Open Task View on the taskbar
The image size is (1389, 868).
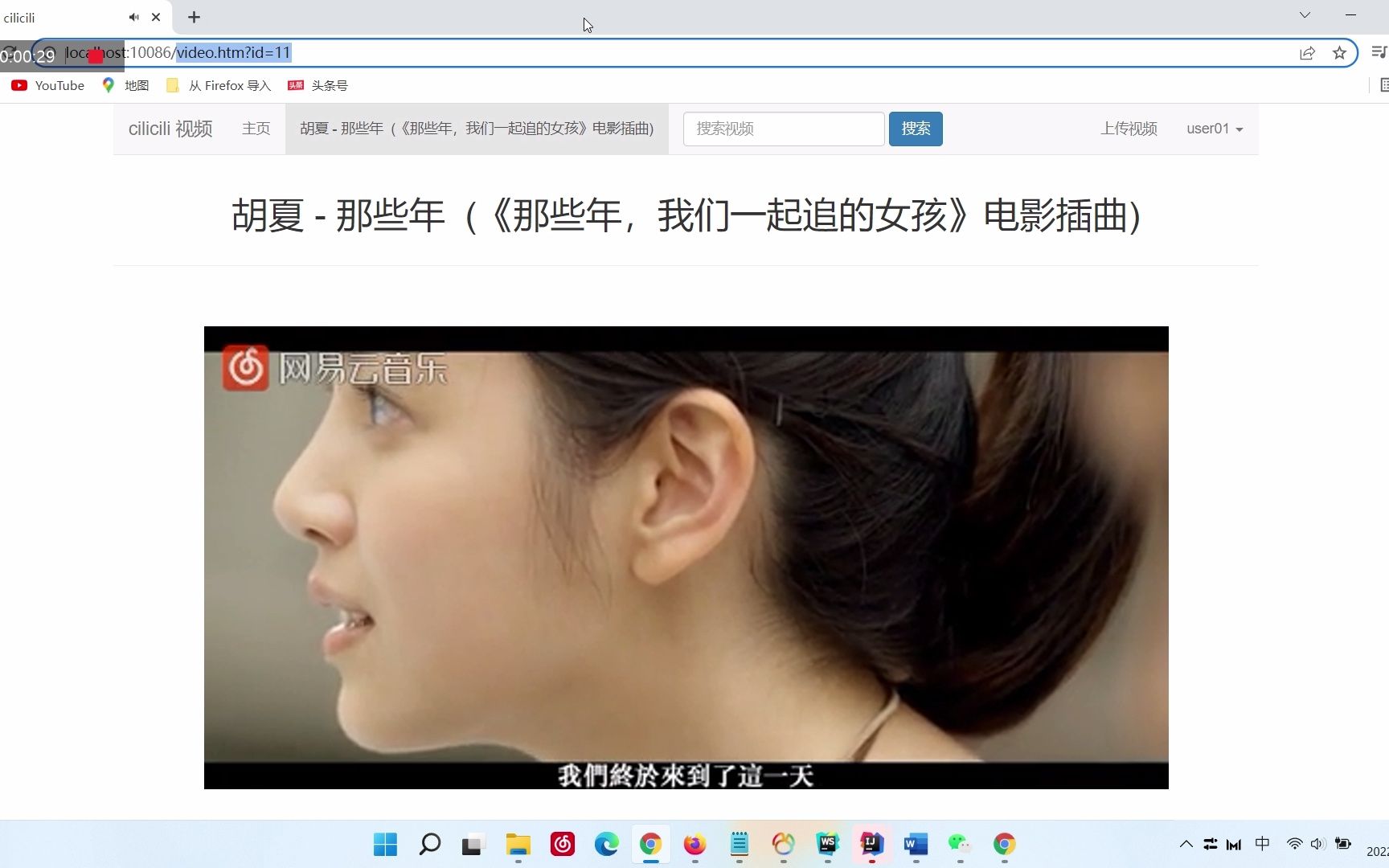click(473, 844)
